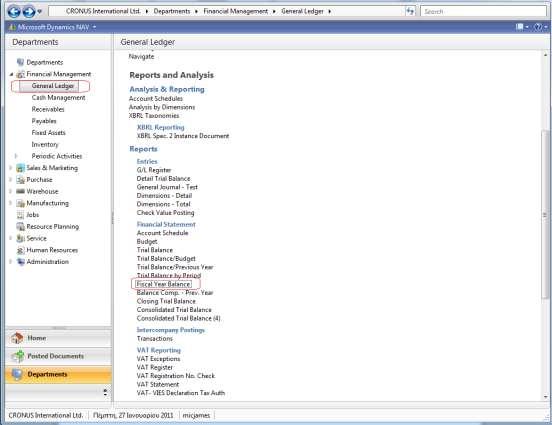552x425 pixels.
Task: Click the Human Resources icon
Action: 20,250
